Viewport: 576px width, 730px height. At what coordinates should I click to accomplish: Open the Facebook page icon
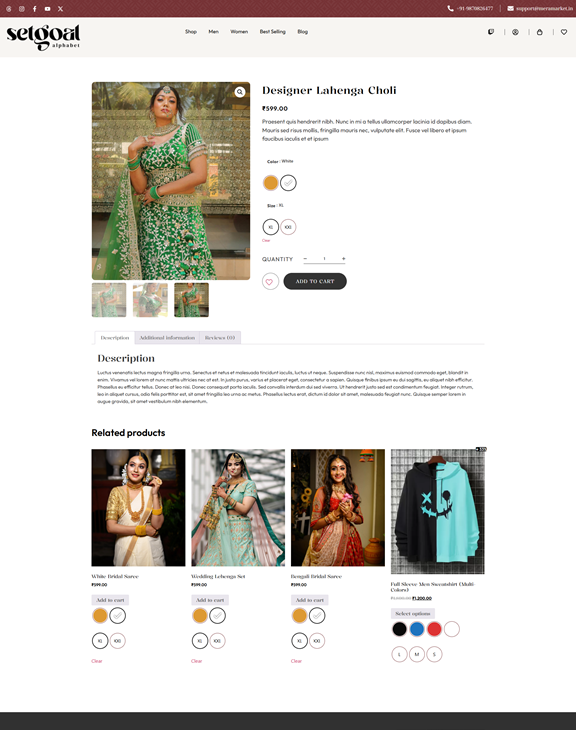34,9
